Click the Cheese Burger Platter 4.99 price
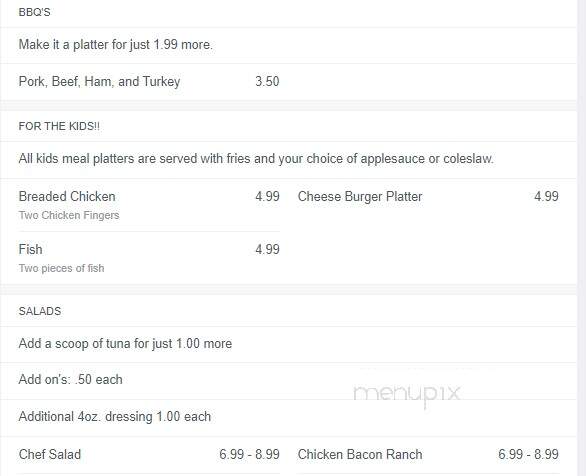The width and height of the screenshot is (586, 476). tap(546, 196)
